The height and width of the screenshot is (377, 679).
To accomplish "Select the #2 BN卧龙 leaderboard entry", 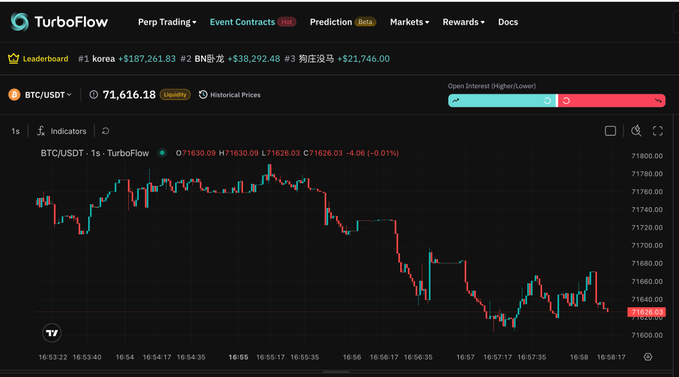I will 230,59.
